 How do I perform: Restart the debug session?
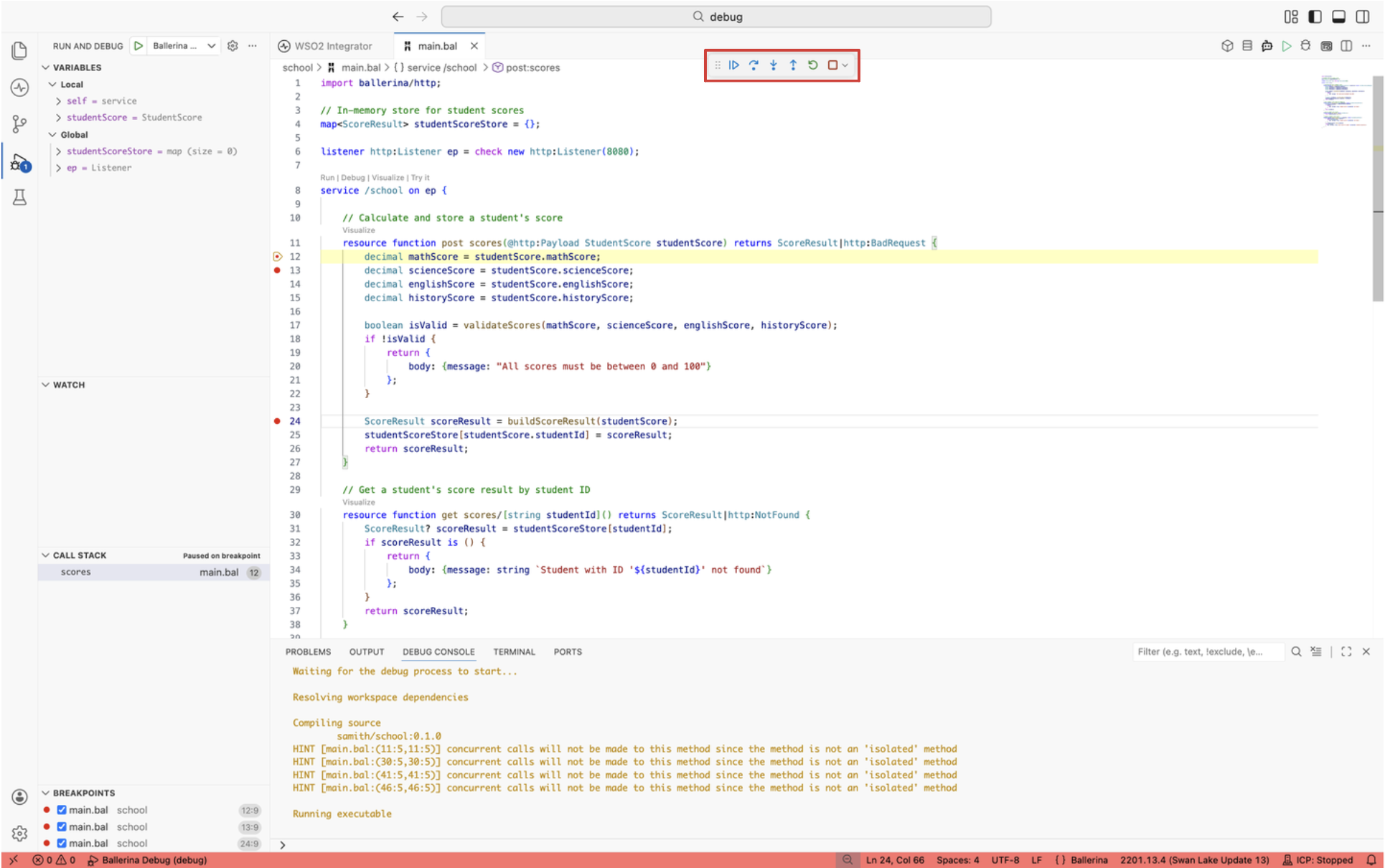pos(813,65)
